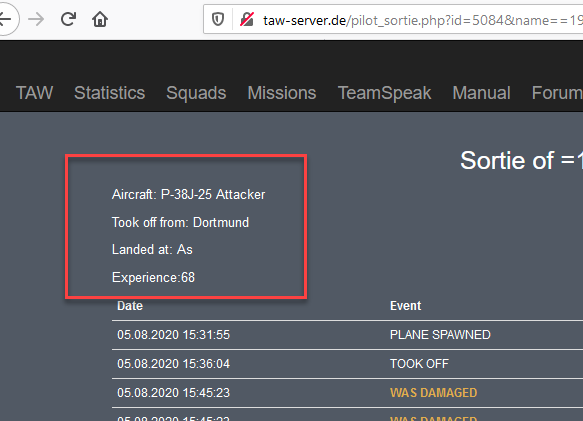Click the address bar URL field
The width and height of the screenshot is (583, 421).
420,20
